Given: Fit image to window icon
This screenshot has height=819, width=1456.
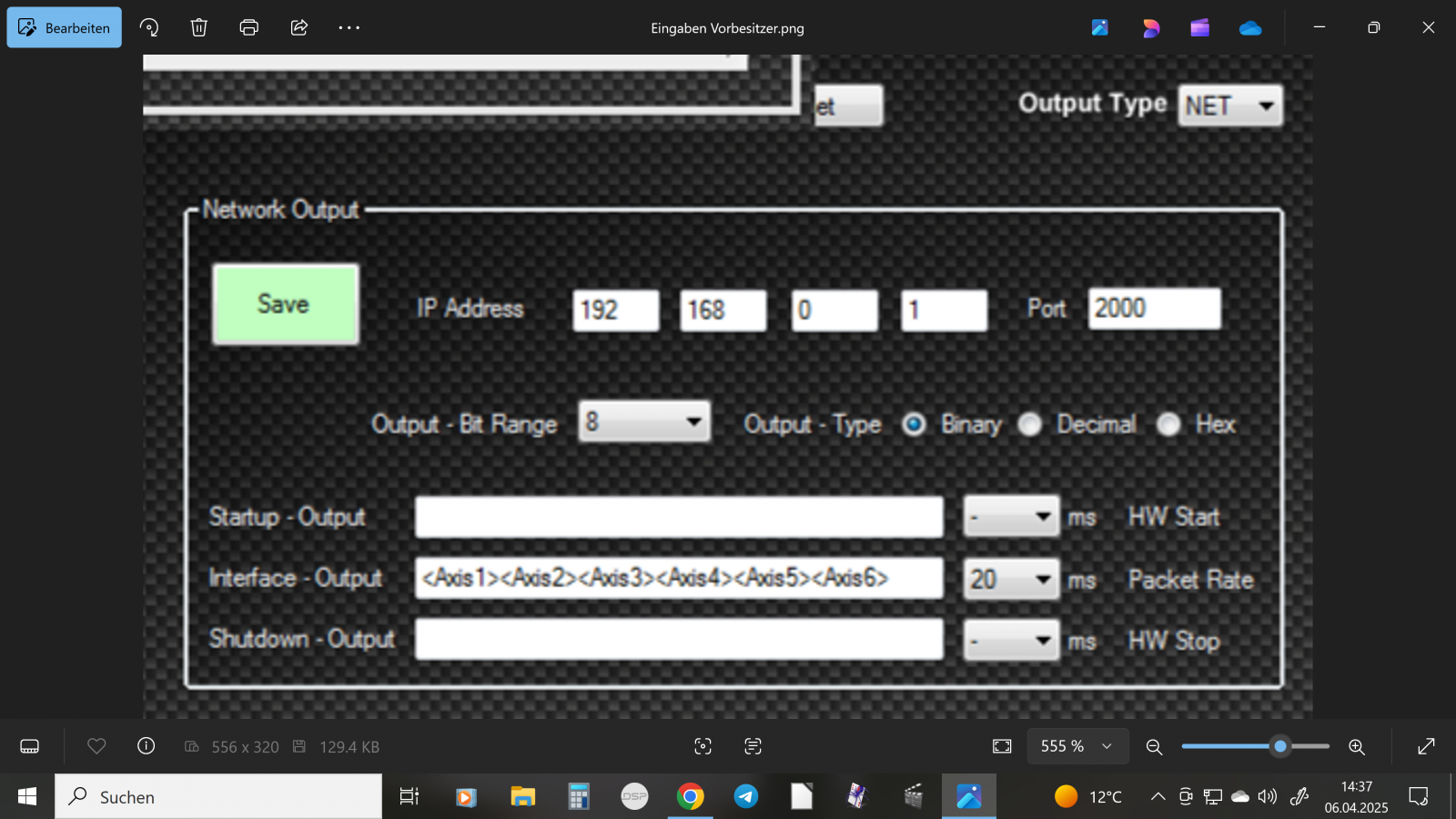Looking at the screenshot, I should coord(1002,746).
